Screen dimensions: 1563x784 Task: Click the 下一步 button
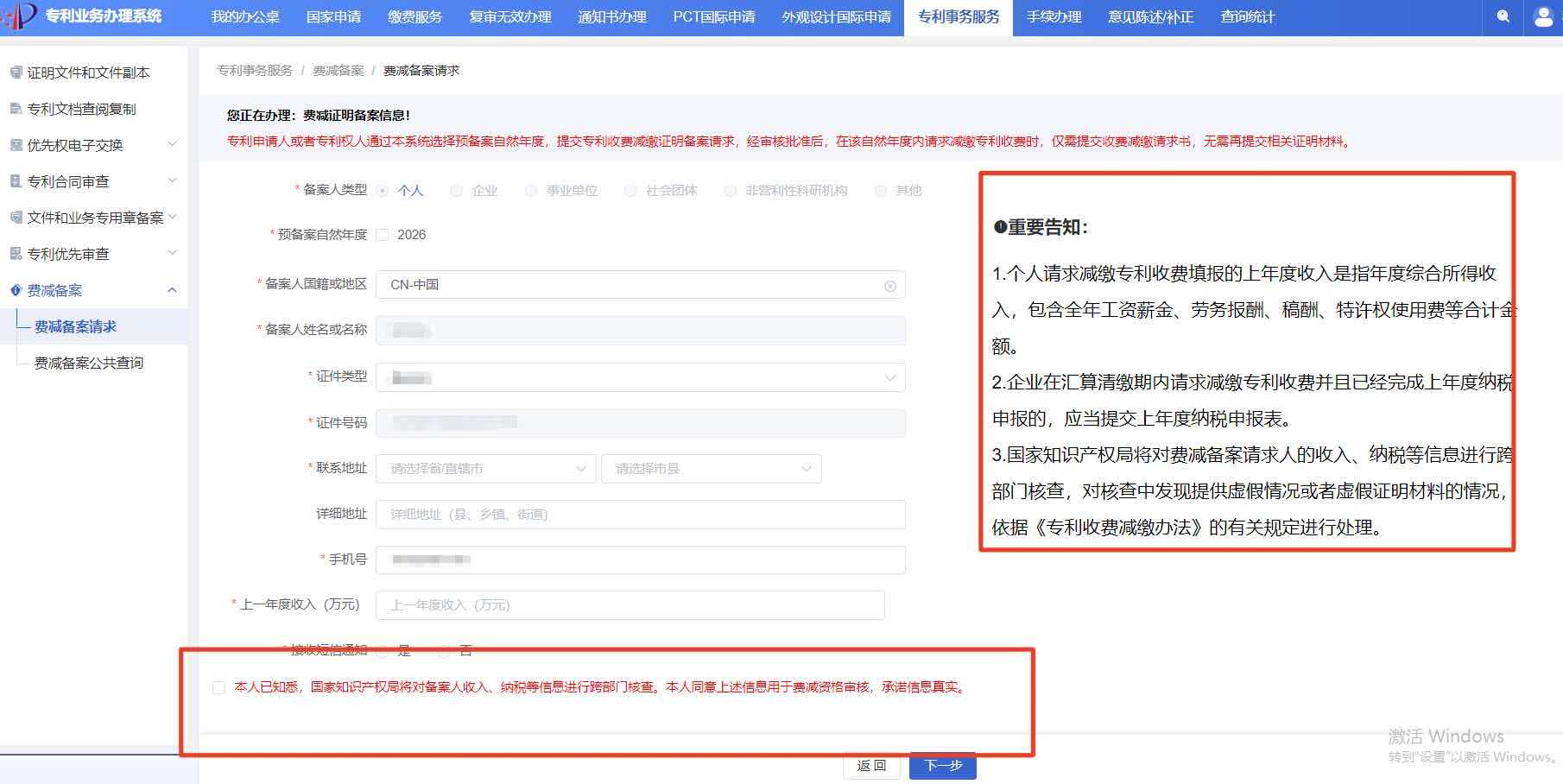(x=942, y=766)
